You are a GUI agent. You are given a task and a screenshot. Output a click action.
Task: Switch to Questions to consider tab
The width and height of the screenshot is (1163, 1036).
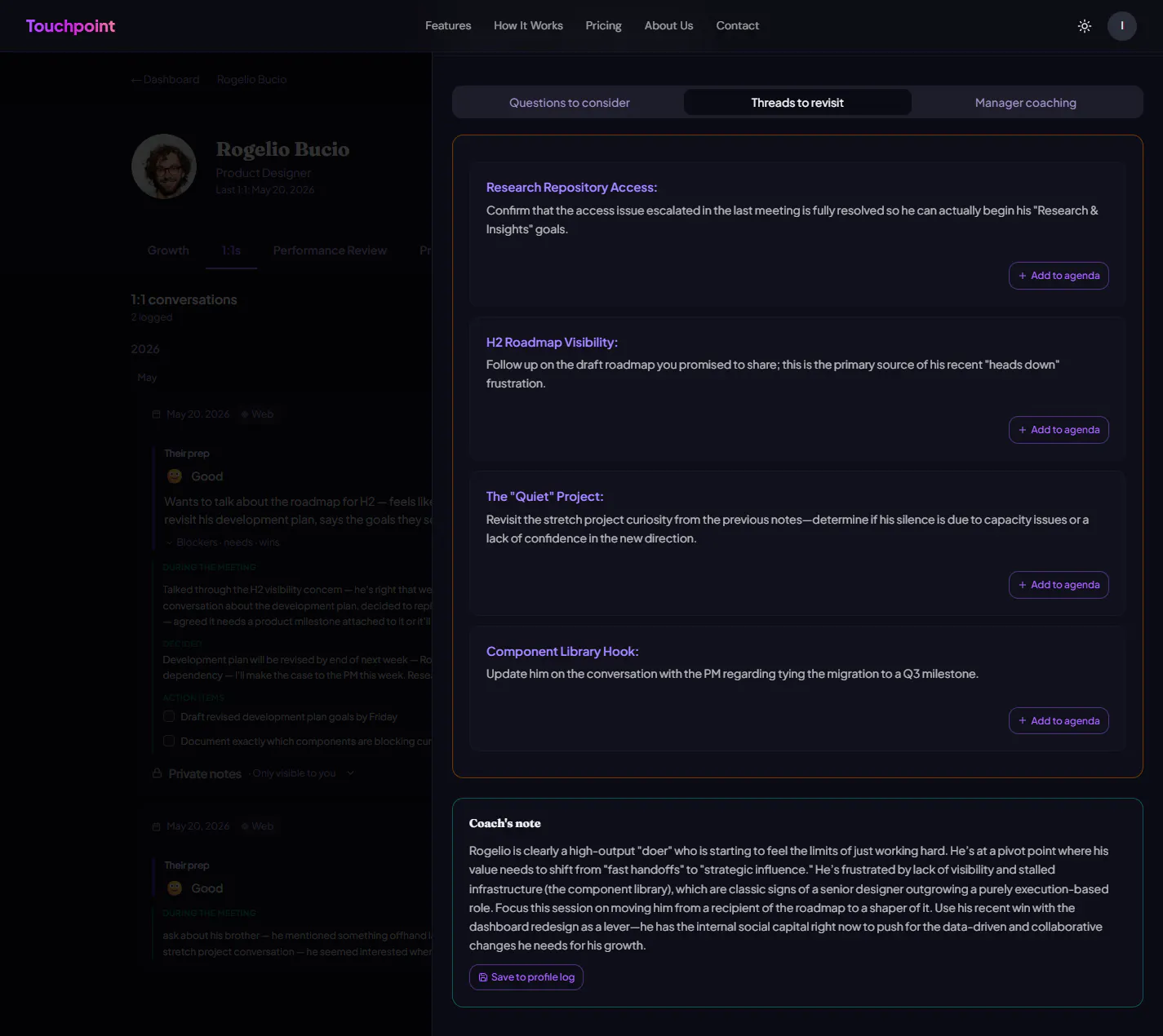[570, 103]
